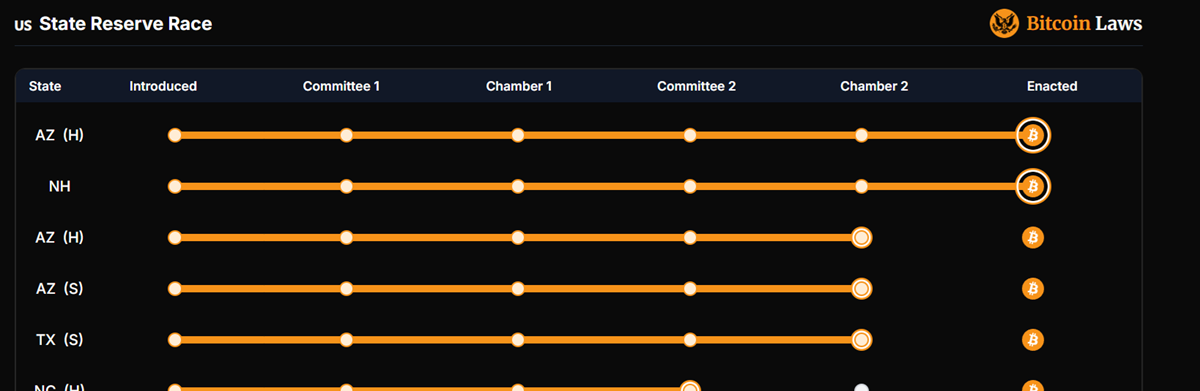The image size is (1200, 391).
Task: Click the NC (H) Committee 2 ringed marker
Action: tap(689, 386)
